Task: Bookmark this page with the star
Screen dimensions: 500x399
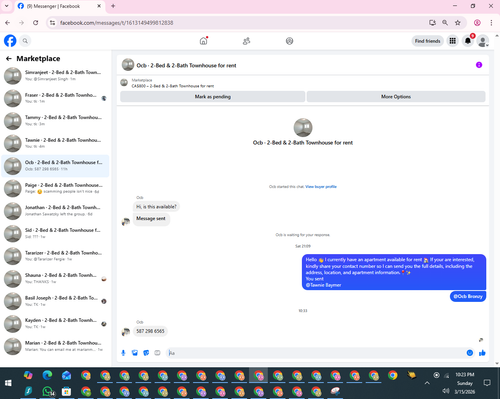Action: (458, 23)
